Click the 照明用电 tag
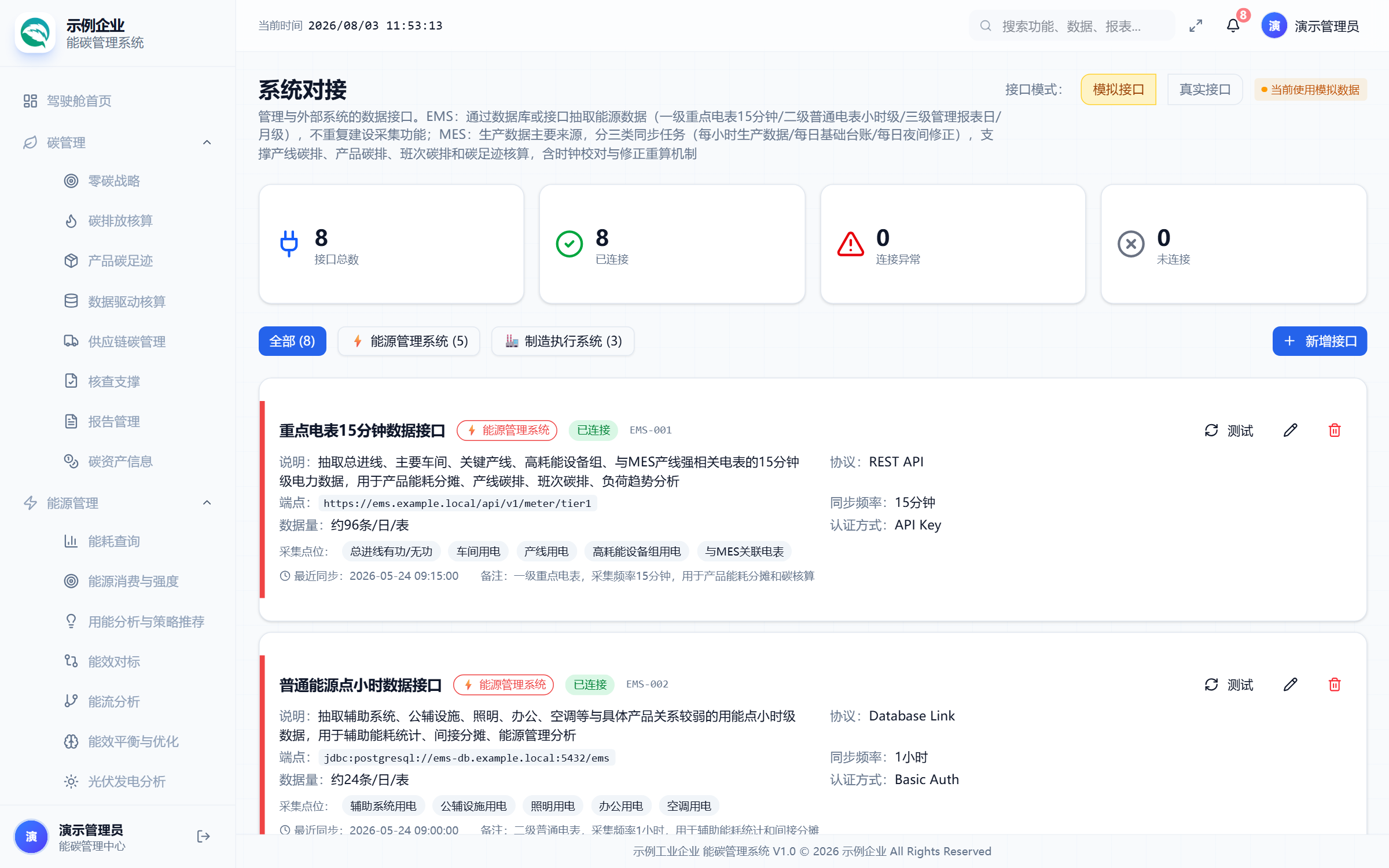The image size is (1389, 868). (x=552, y=806)
